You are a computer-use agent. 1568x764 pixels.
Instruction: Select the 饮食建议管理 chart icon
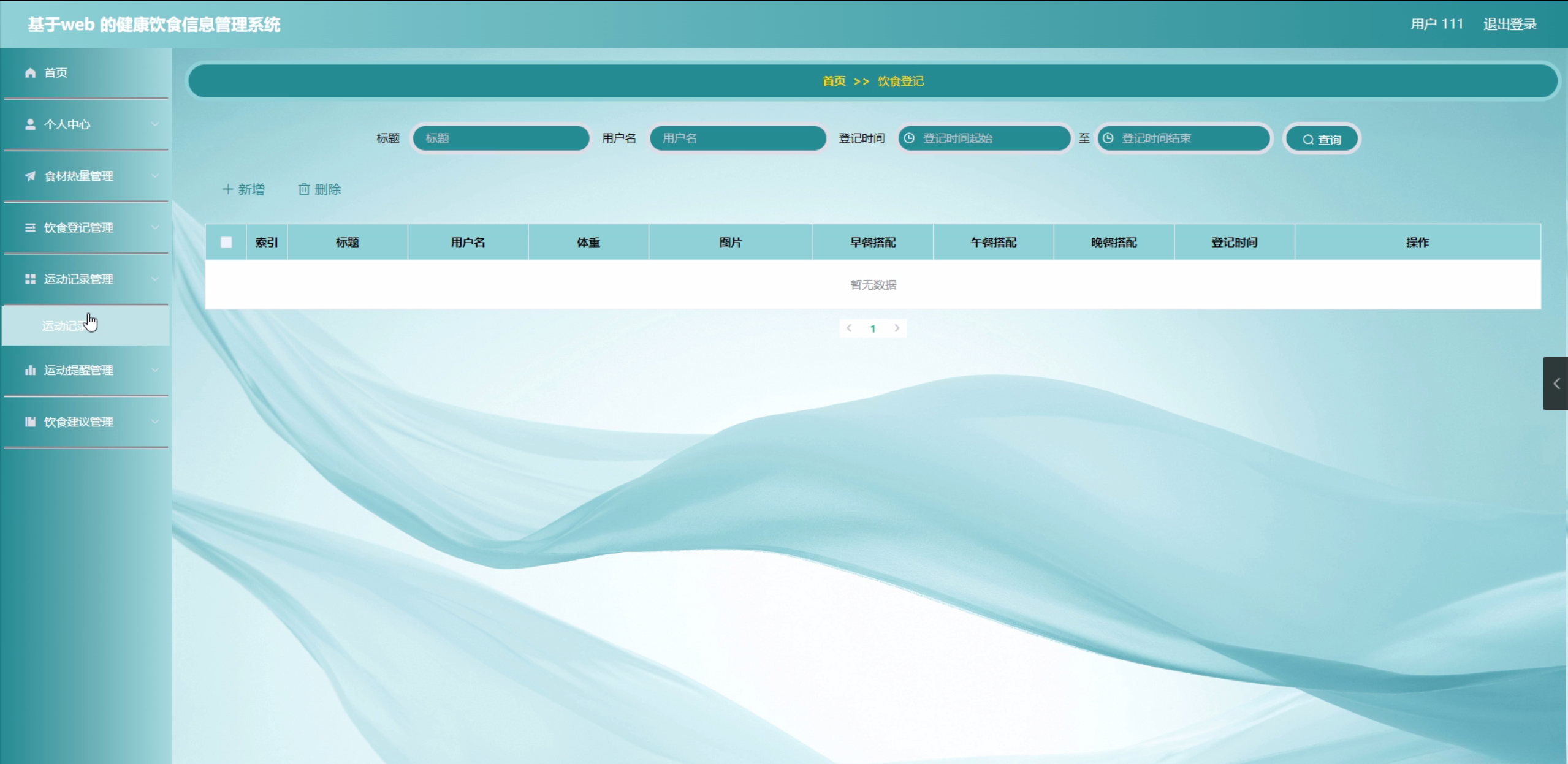tap(29, 421)
